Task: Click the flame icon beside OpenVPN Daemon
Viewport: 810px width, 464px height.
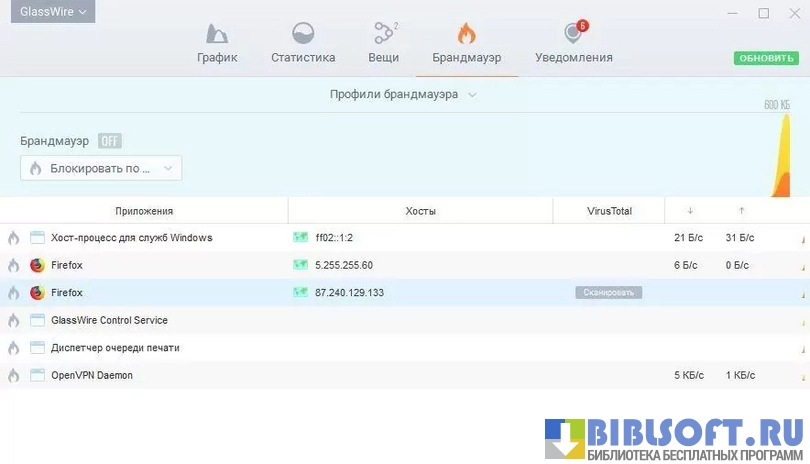Action: point(13,376)
